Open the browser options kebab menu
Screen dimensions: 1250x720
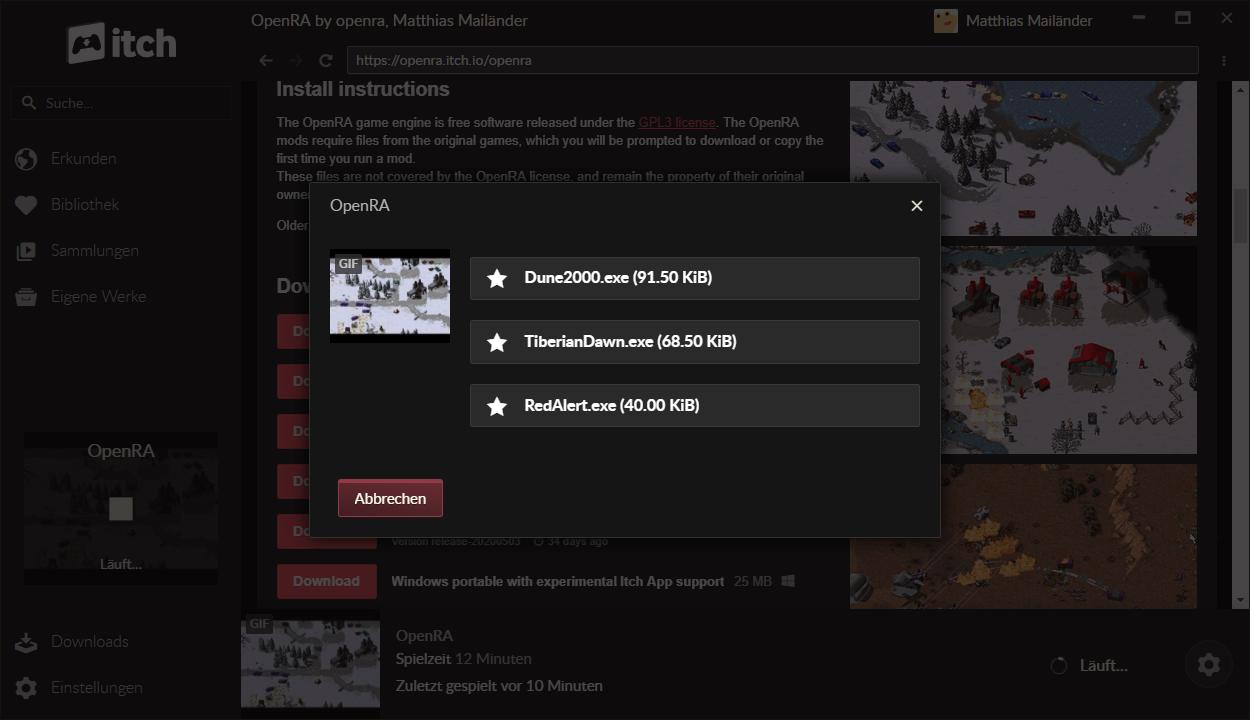pos(1223,60)
